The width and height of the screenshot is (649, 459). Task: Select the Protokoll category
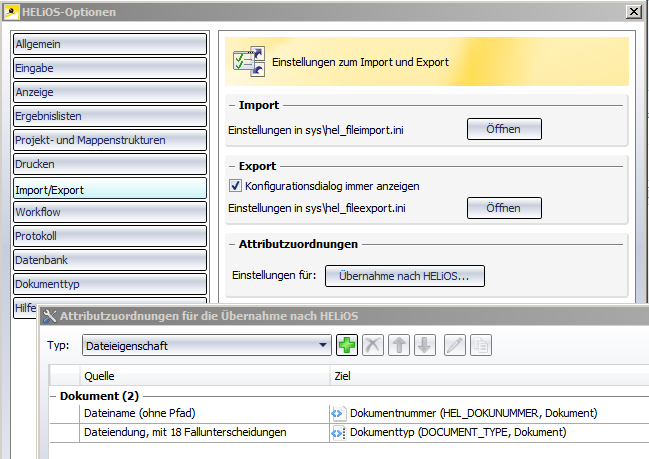tap(110, 236)
